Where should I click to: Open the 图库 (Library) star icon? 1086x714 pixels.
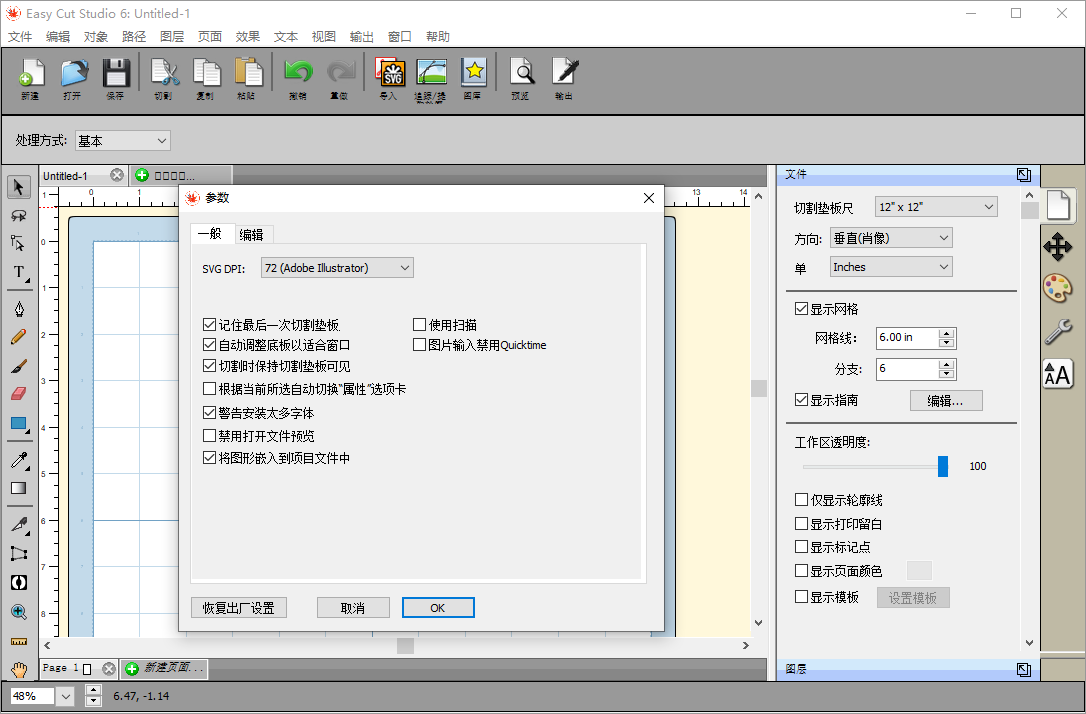point(474,73)
